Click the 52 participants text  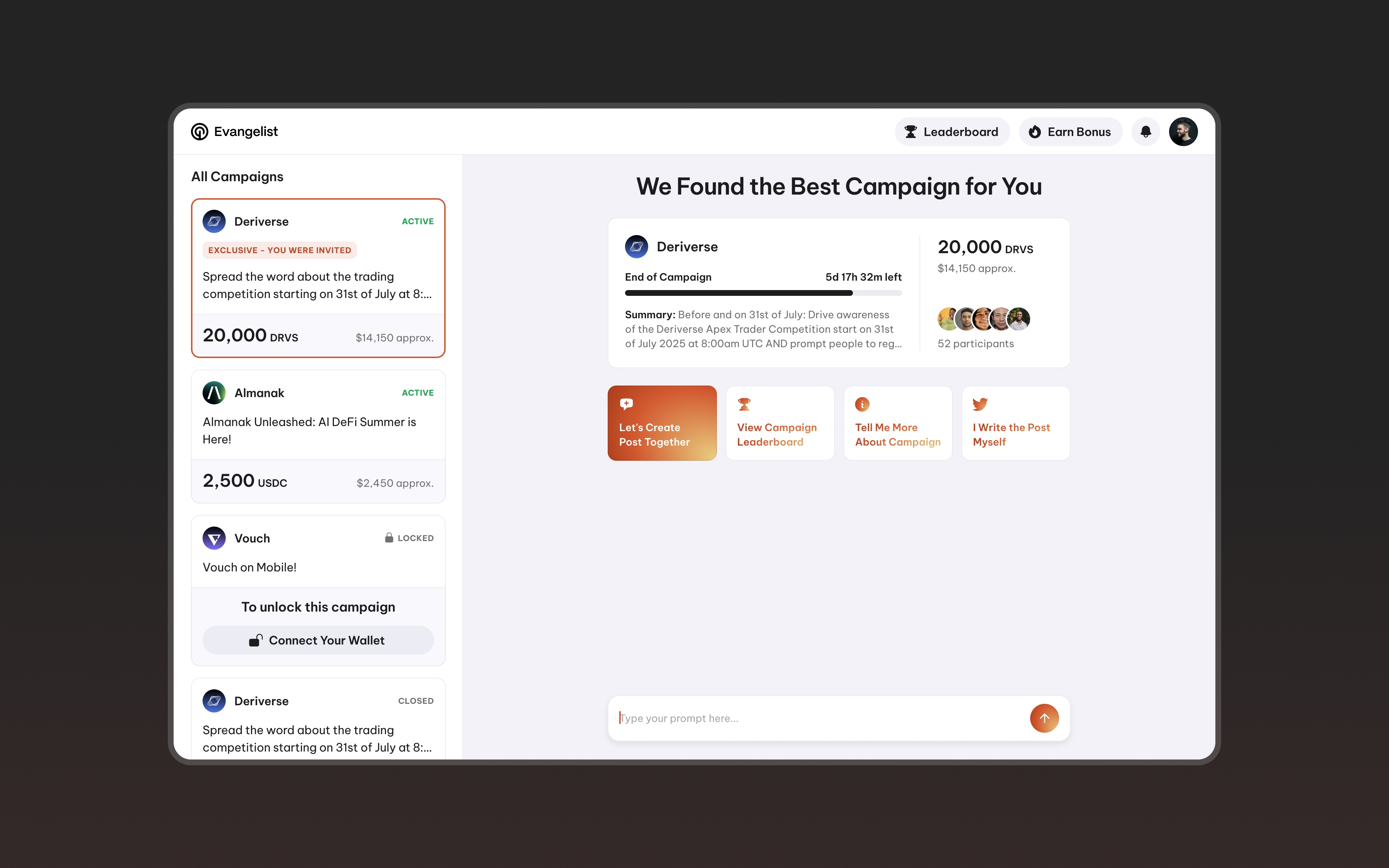coord(975,343)
